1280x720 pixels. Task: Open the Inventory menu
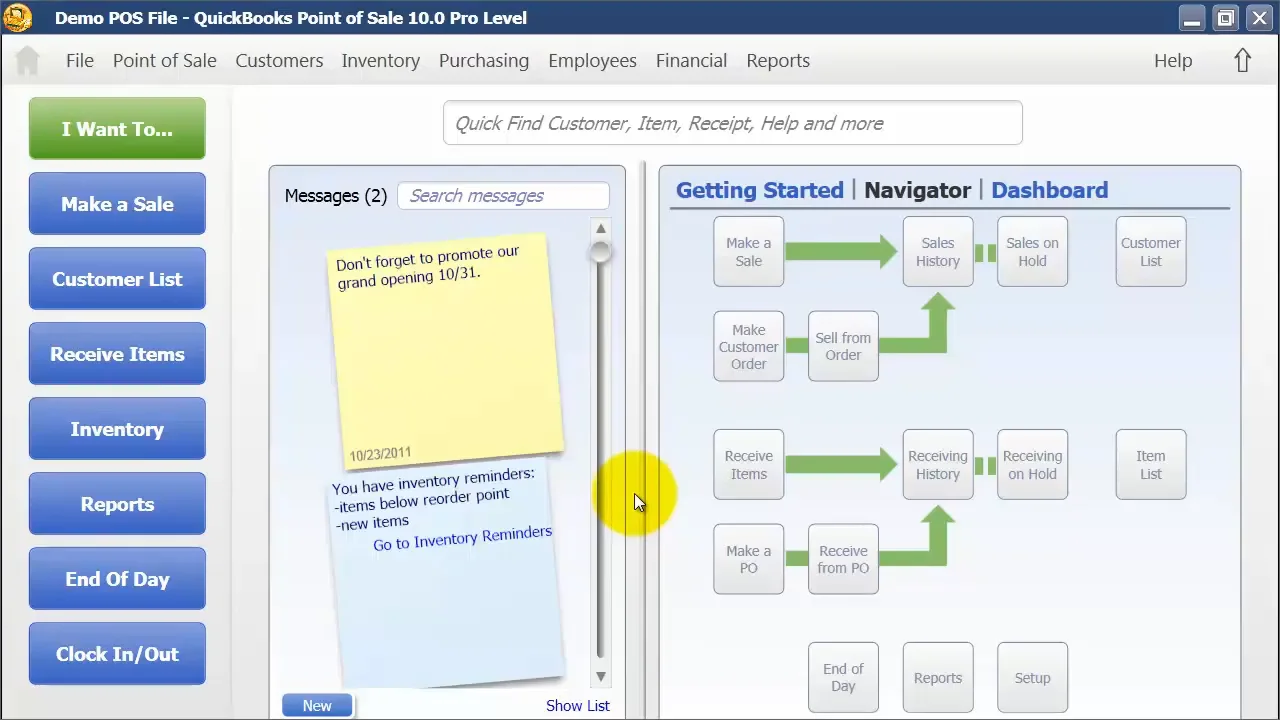pyautogui.click(x=381, y=61)
